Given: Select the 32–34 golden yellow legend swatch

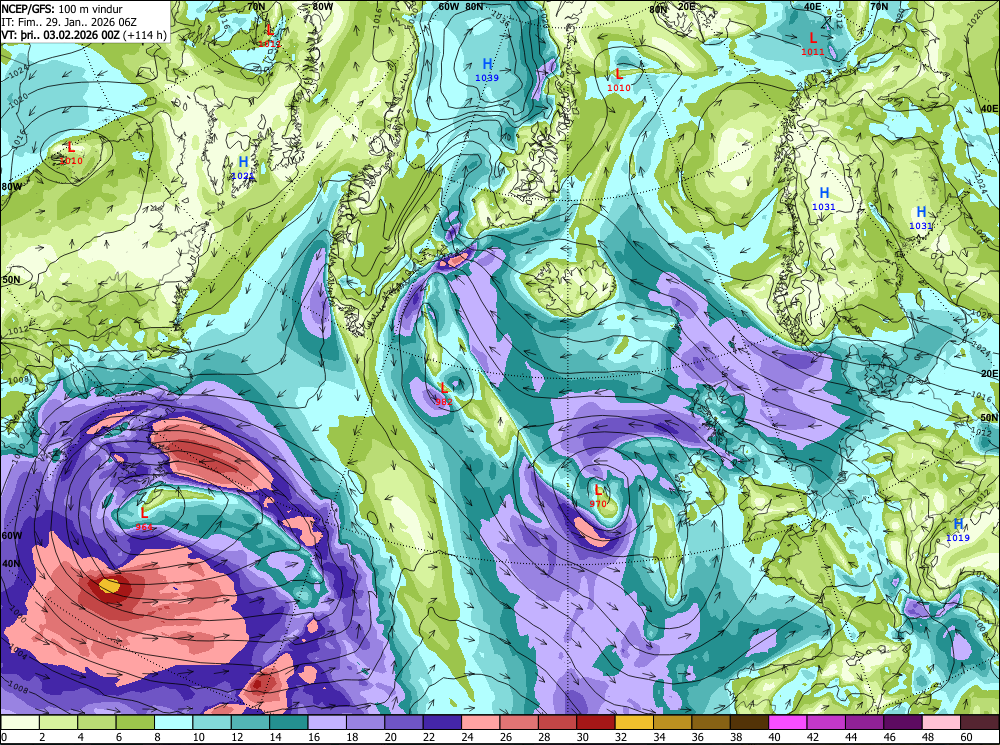Looking at the screenshot, I should [x=635, y=722].
